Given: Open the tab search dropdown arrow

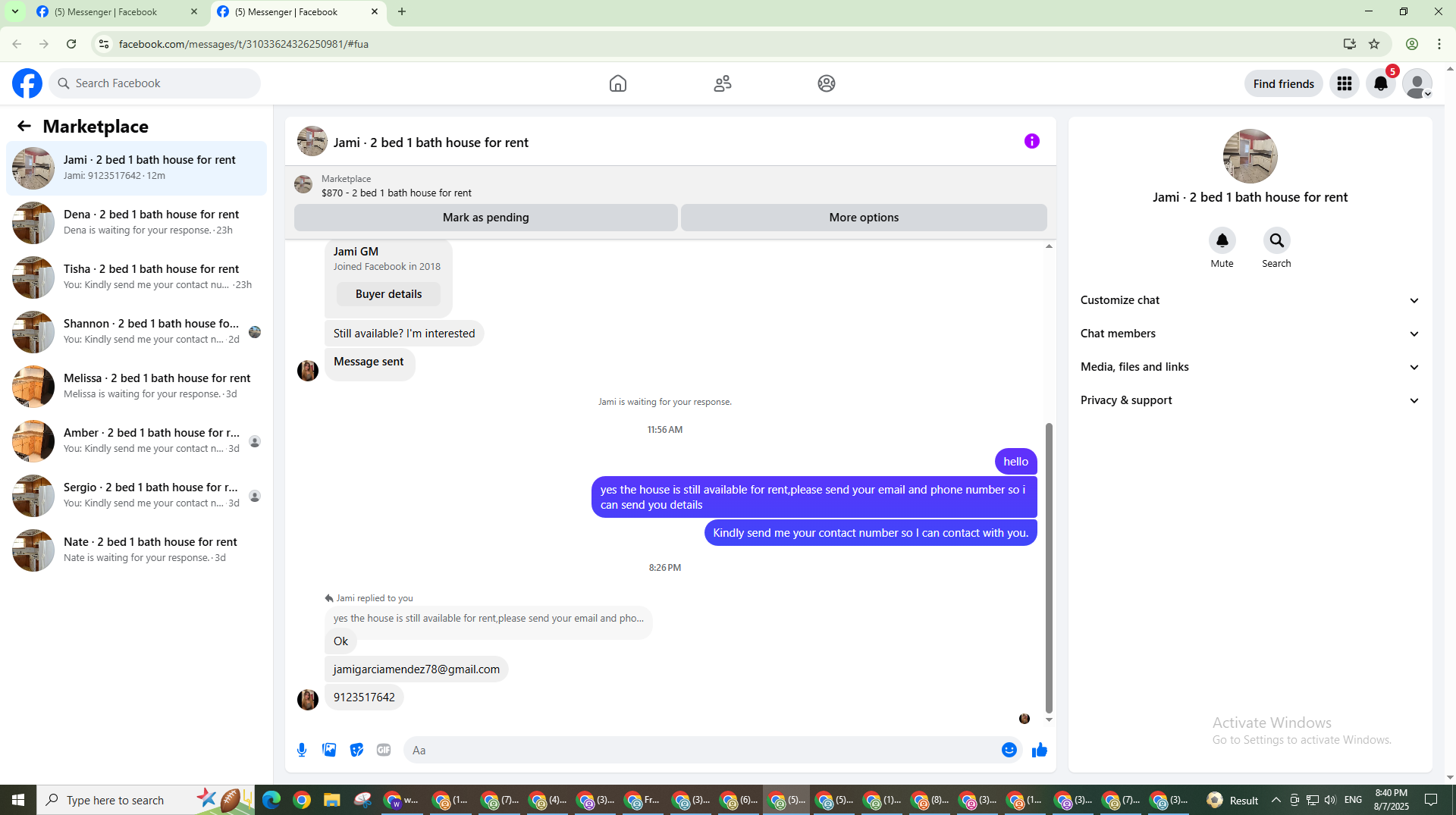Looking at the screenshot, I should (x=14, y=11).
